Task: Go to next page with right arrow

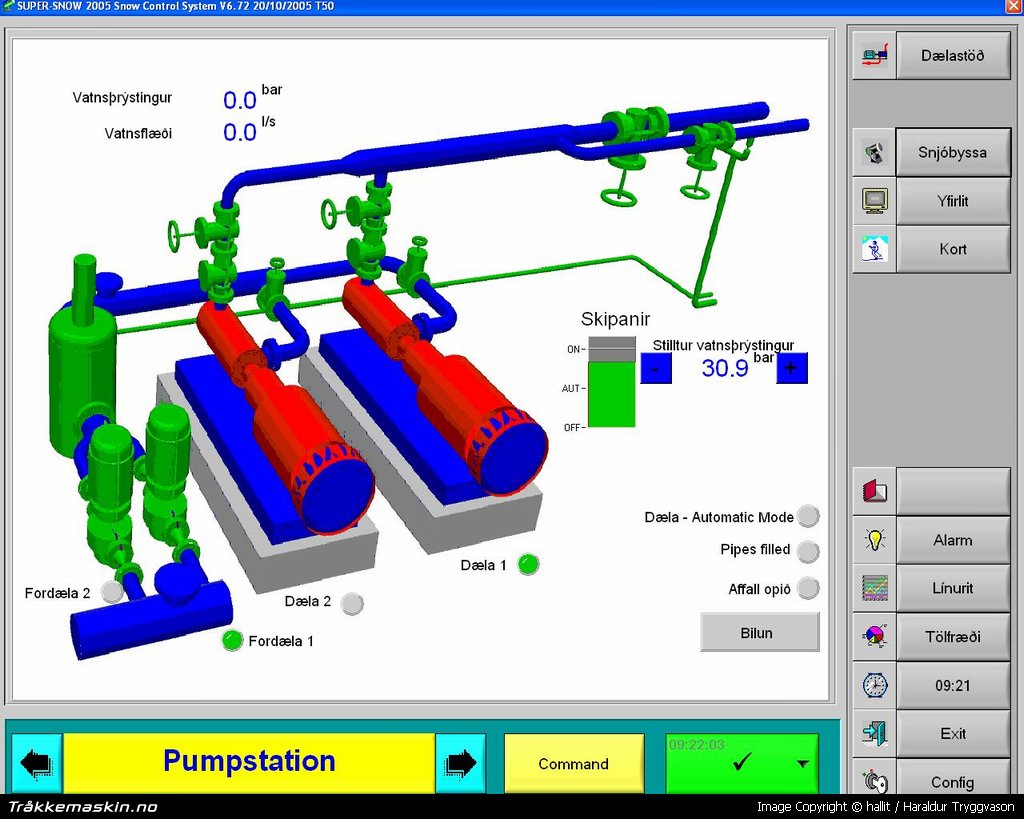Action: pyautogui.click(x=460, y=764)
